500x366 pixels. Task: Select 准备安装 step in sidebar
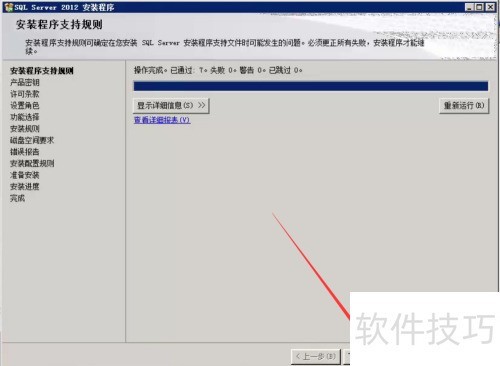pos(25,175)
